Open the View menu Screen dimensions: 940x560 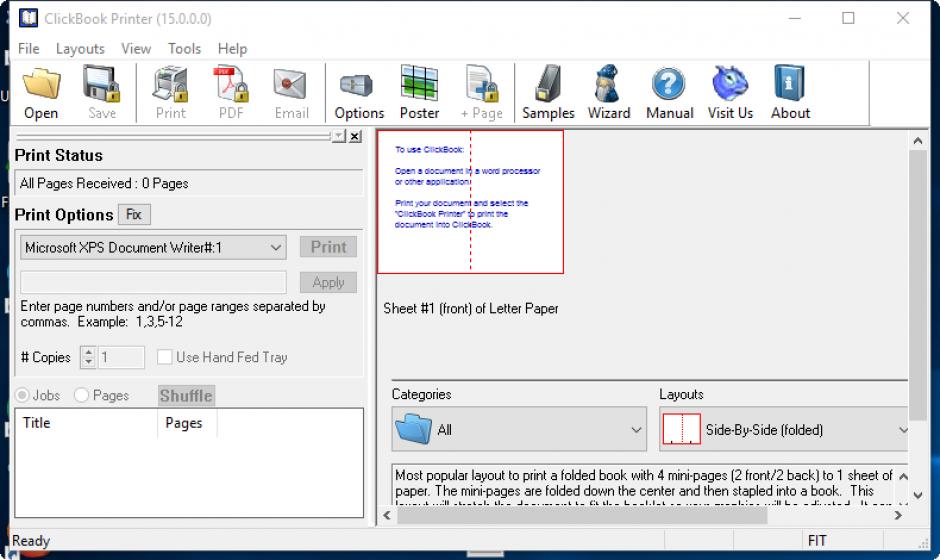pos(136,49)
